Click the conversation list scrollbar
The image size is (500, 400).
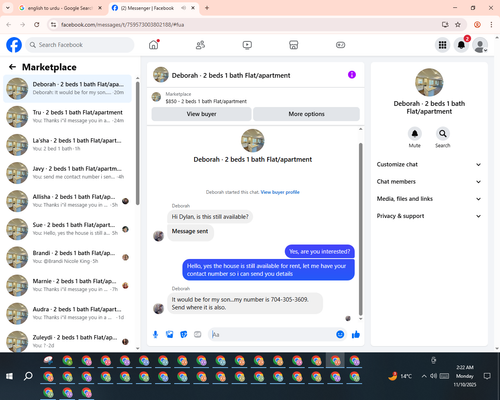pos(138,143)
